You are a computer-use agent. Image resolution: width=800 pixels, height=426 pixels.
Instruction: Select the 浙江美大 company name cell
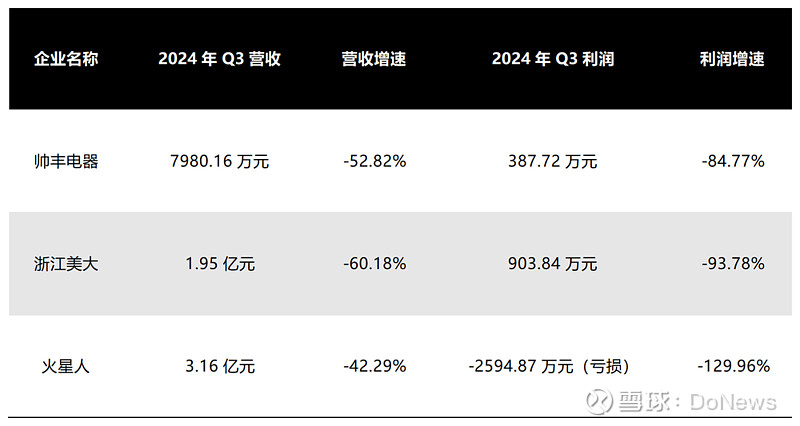66,264
